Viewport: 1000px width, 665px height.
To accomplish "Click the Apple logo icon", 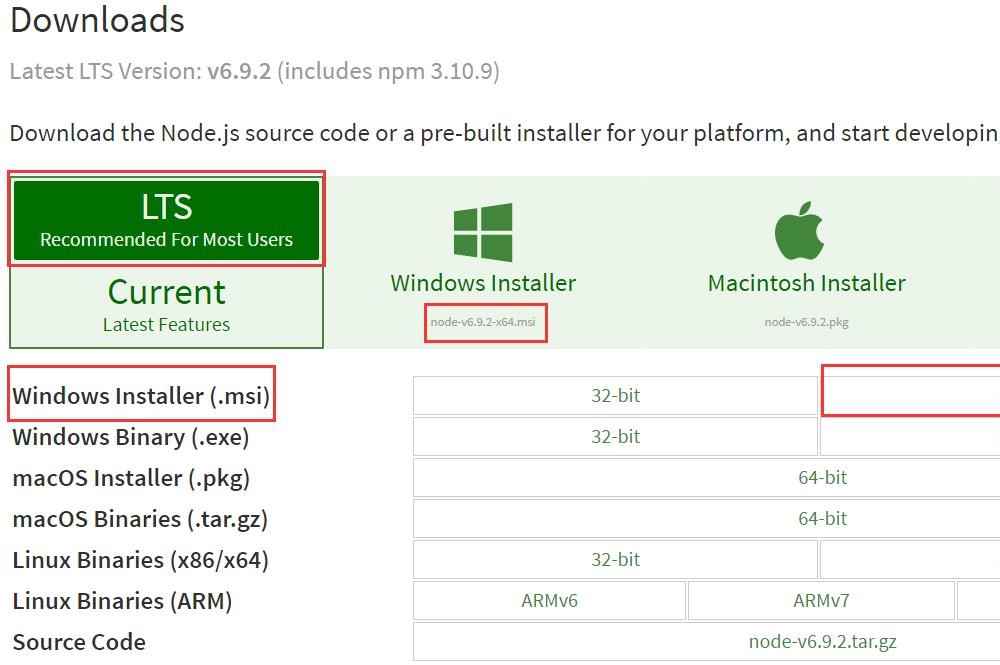I will (x=799, y=230).
